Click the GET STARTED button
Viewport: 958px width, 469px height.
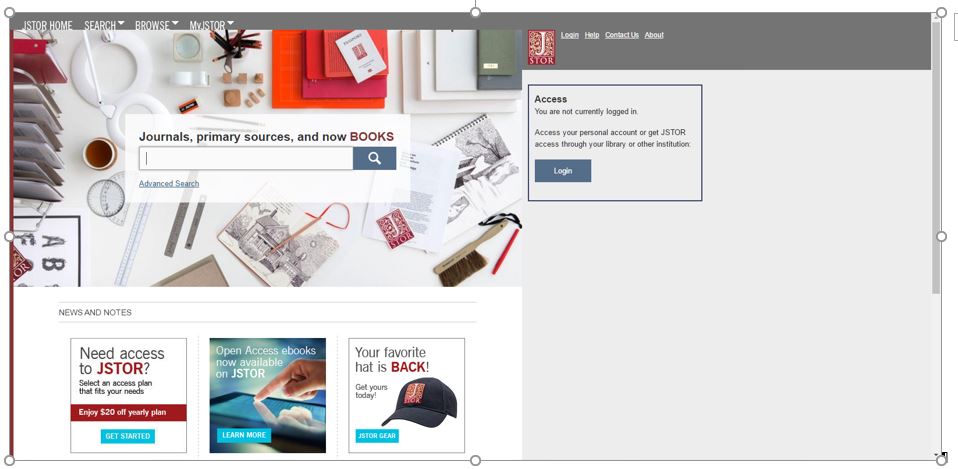pyautogui.click(x=128, y=436)
